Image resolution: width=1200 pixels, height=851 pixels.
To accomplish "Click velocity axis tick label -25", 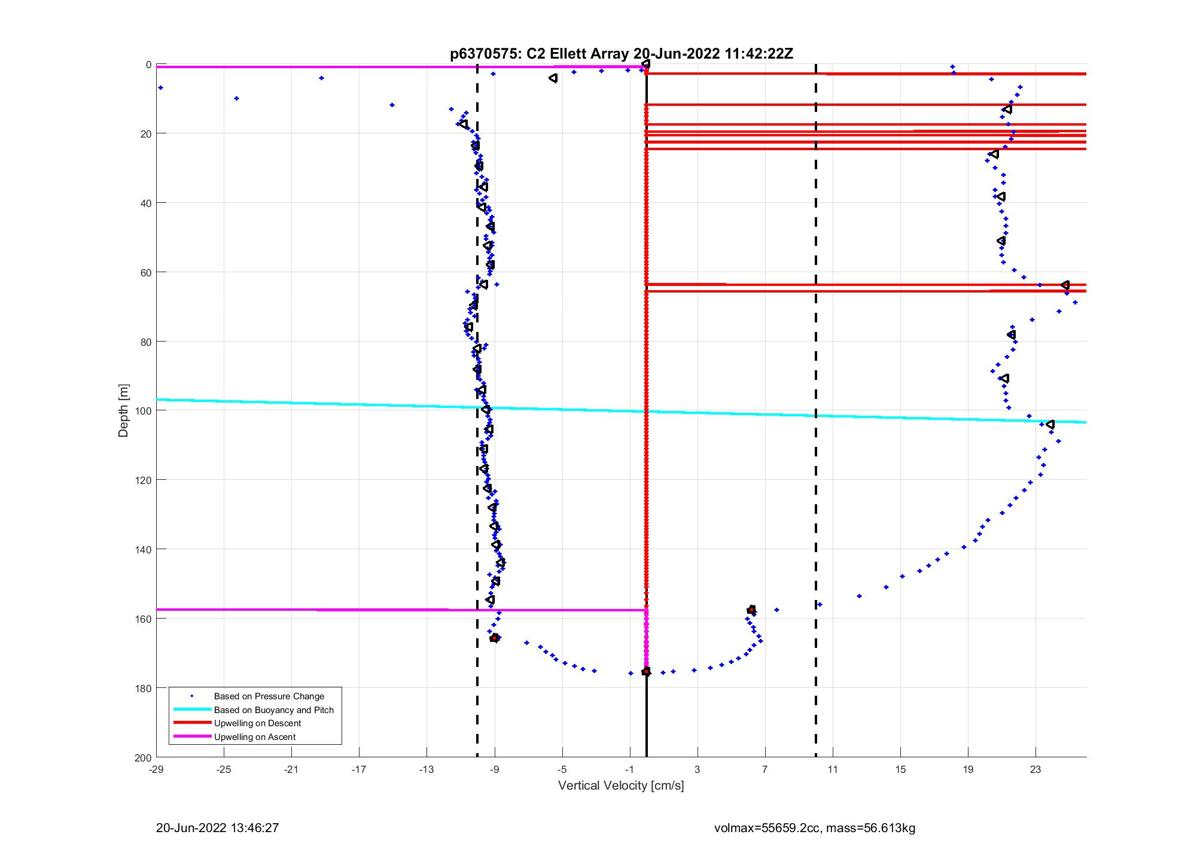I will (224, 769).
